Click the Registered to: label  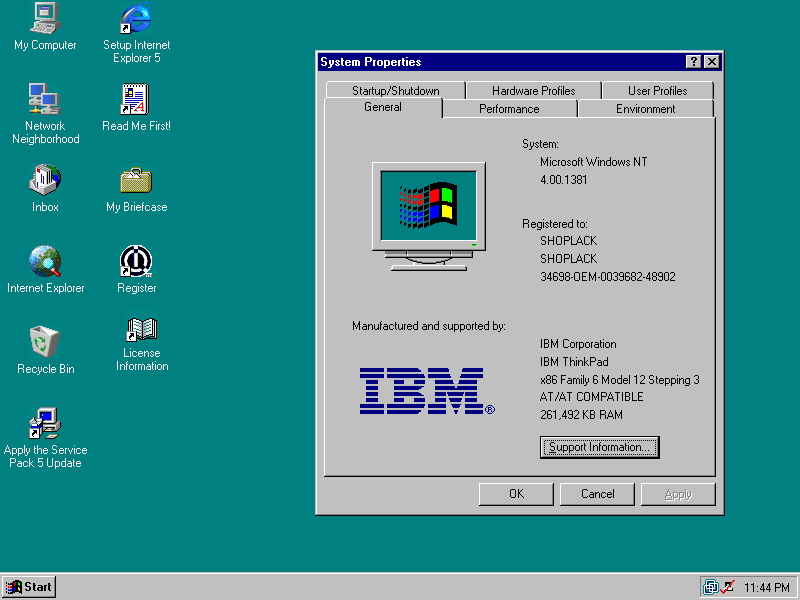pyautogui.click(x=555, y=224)
